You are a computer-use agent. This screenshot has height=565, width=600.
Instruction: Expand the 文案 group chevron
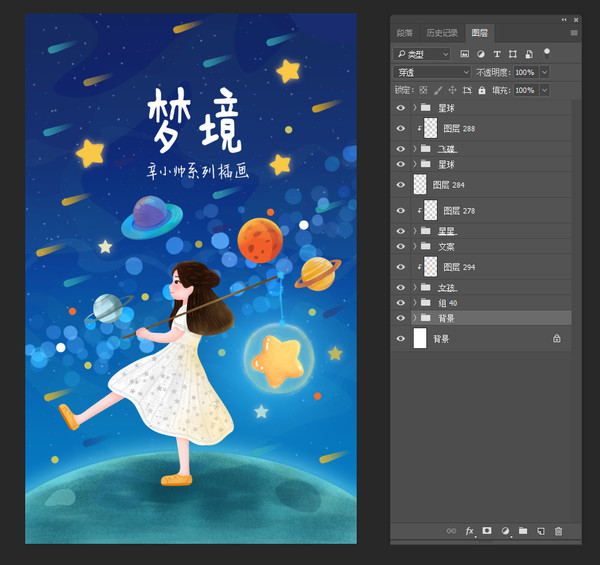[415, 246]
